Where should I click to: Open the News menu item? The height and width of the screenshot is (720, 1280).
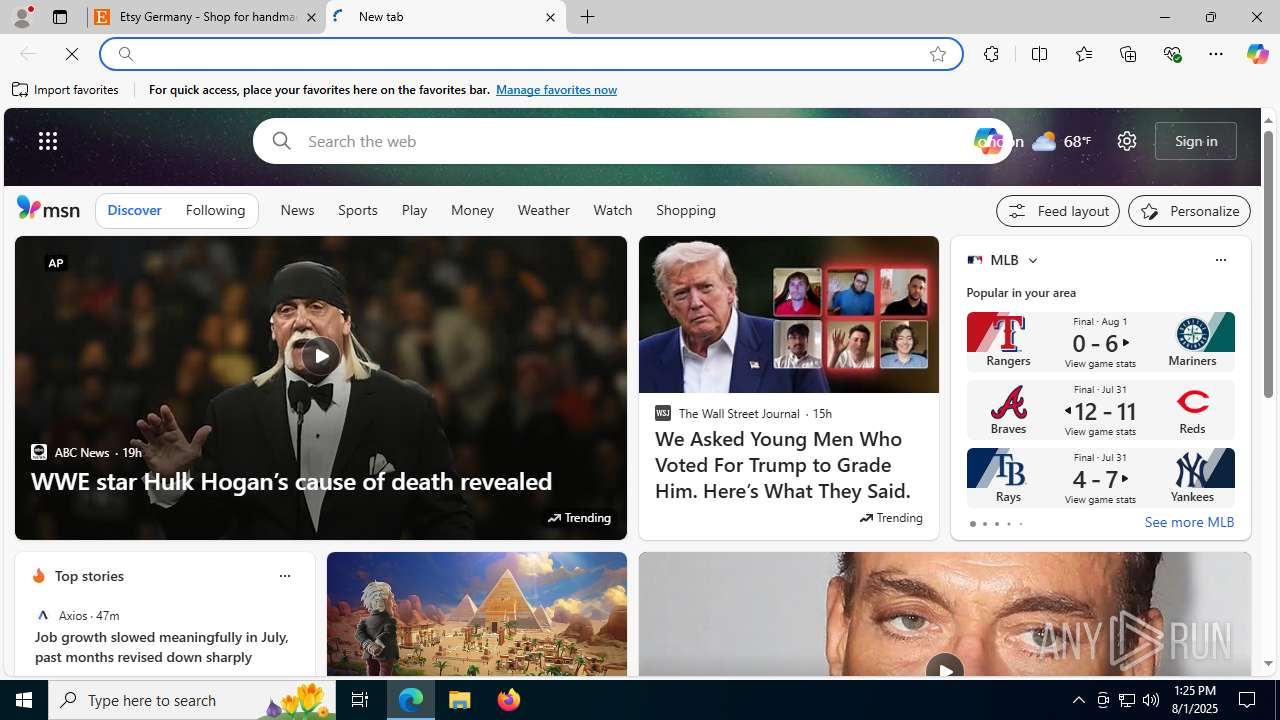pyautogui.click(x=297, y=211)
